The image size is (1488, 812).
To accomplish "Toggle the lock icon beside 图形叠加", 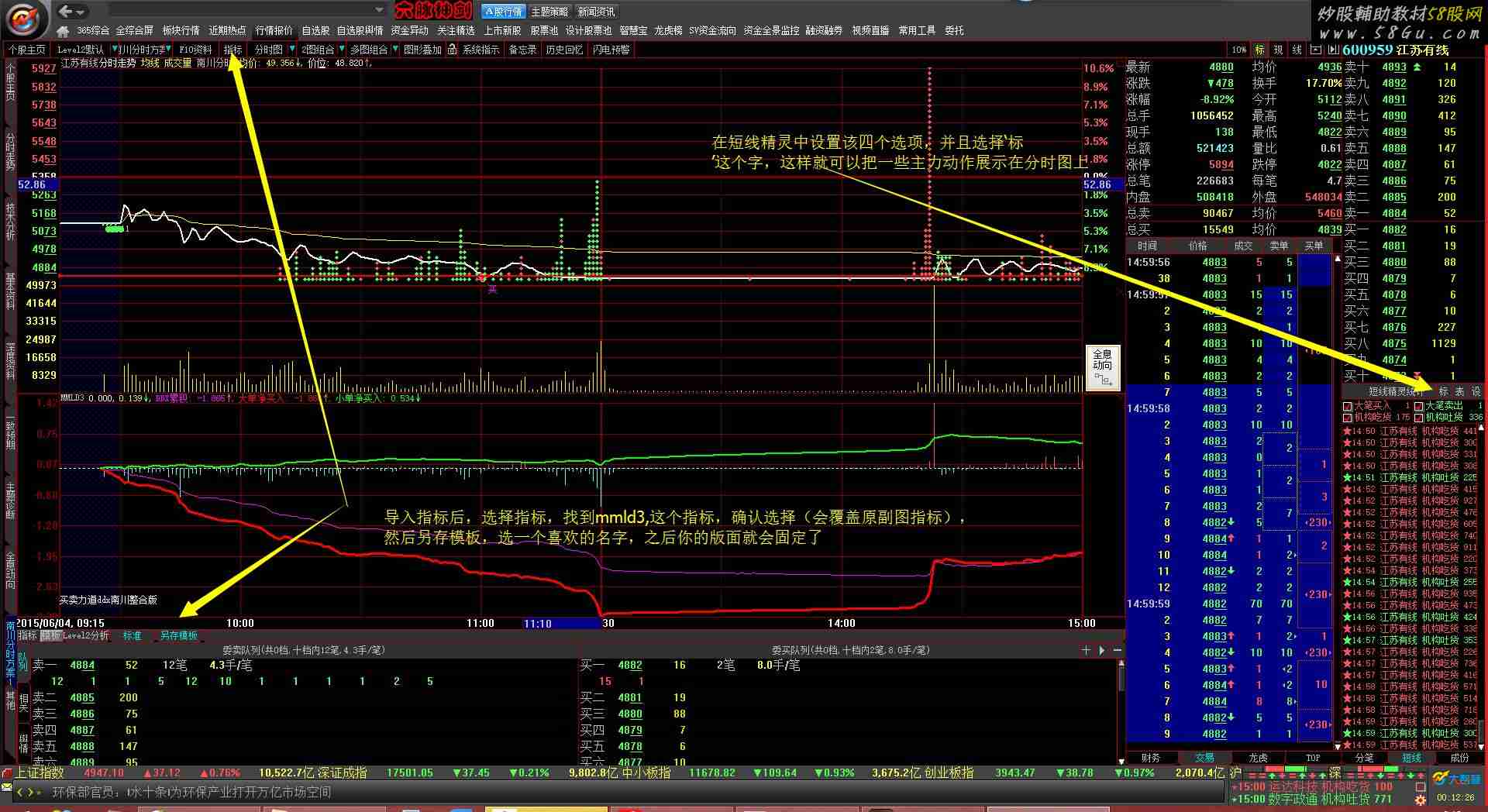I will [452, 50].
